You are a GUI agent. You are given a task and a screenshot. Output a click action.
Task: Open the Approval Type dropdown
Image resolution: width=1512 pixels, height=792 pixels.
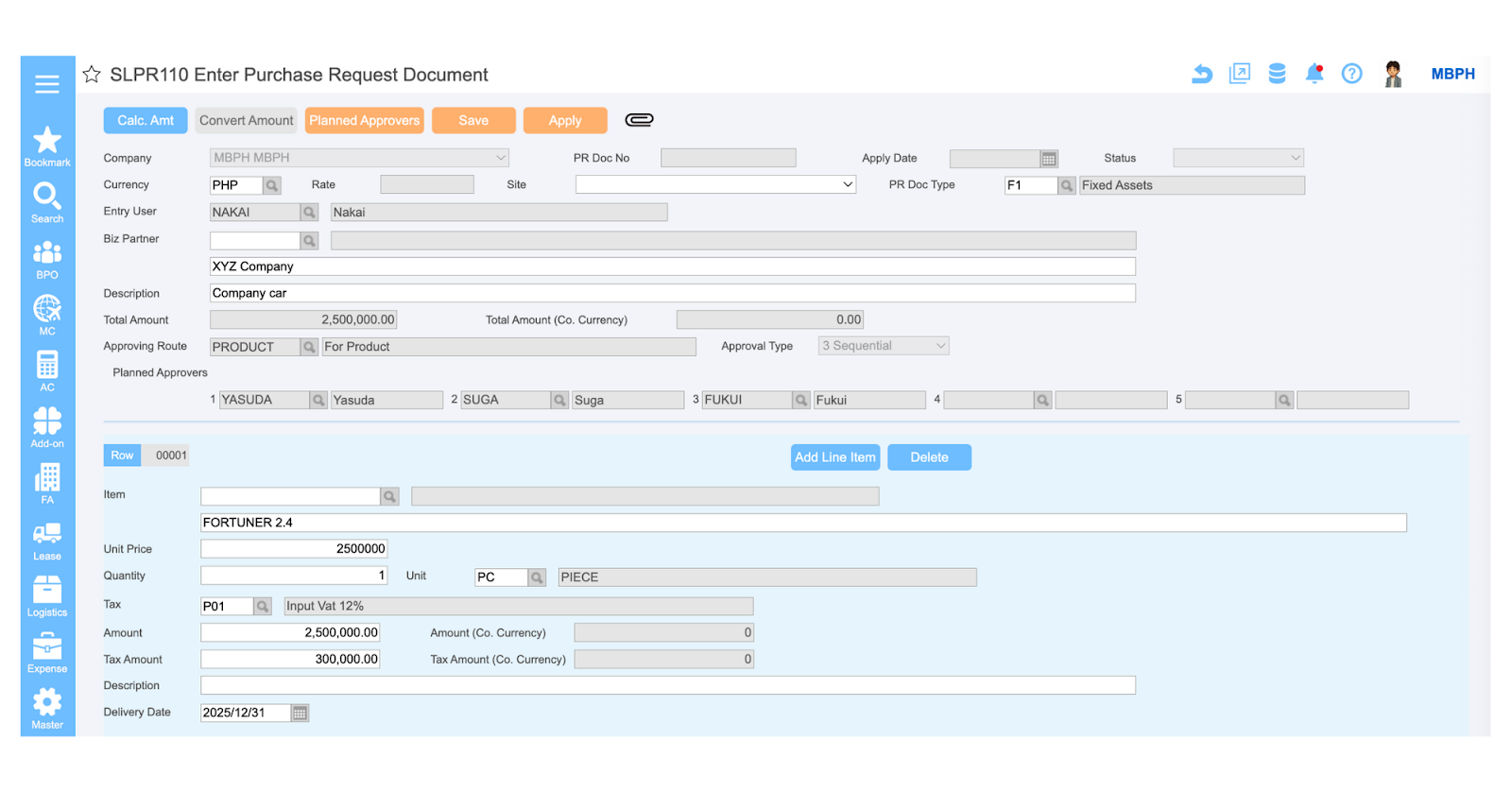(883, 346)
